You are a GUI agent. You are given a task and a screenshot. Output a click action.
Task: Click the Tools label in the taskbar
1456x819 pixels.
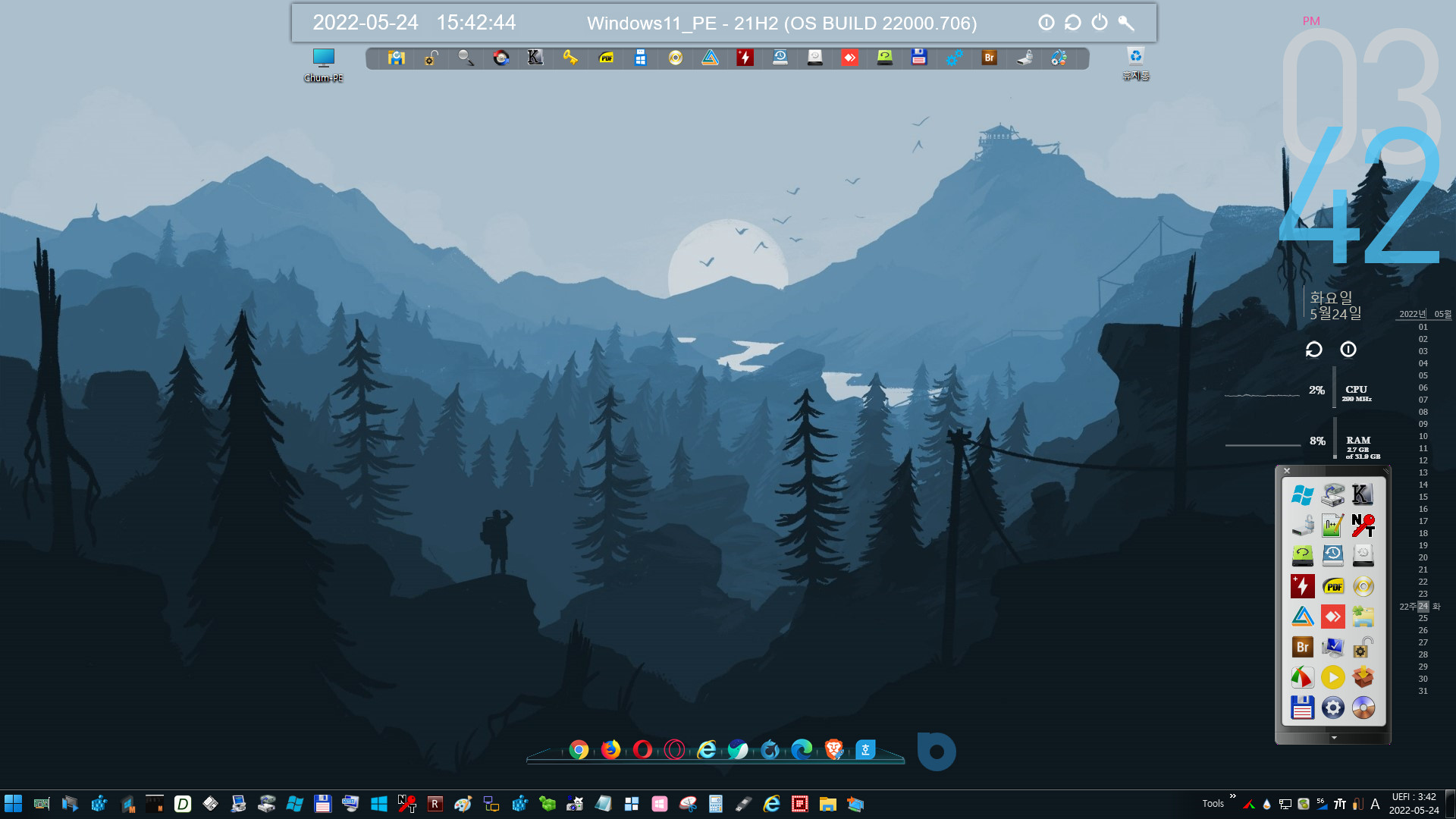pyautogui.click(x=1213, y=804)
